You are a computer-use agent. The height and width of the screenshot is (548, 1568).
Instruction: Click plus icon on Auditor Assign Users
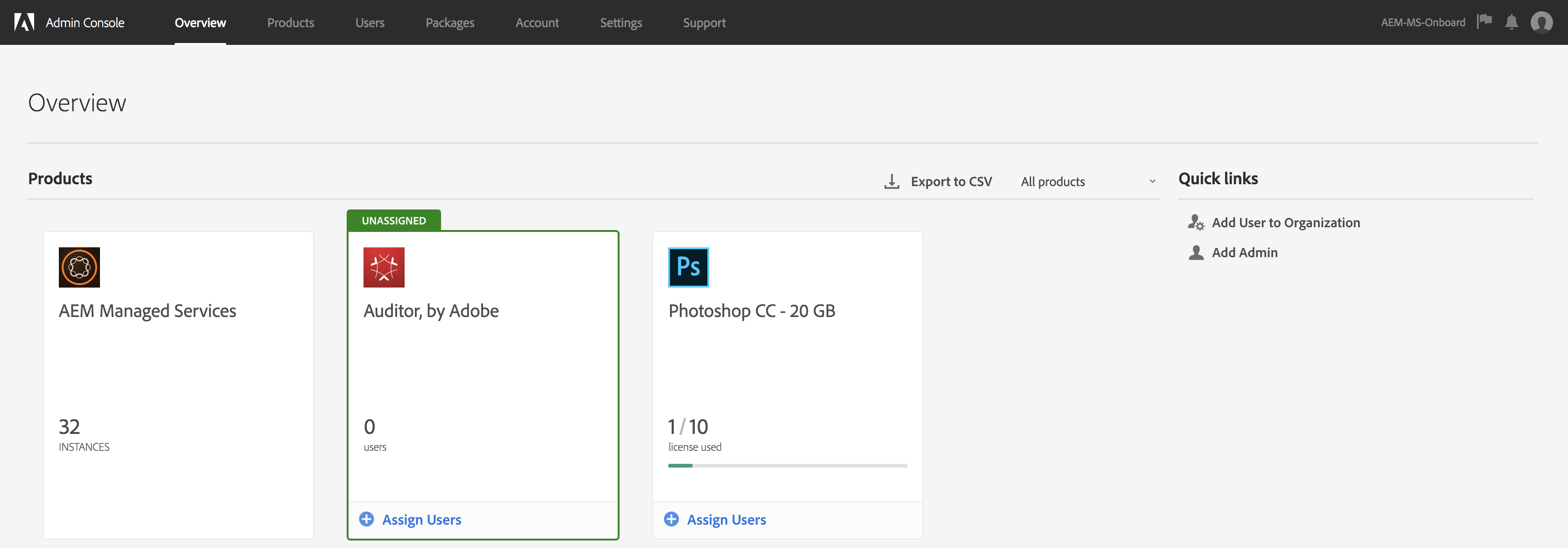pyautogui.click(x=366, y=519)
